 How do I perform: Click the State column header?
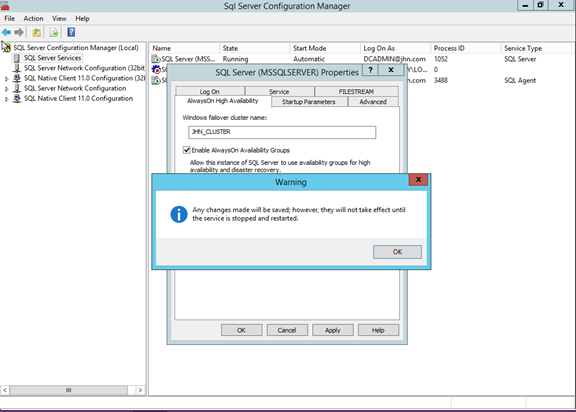coord(255,48)
